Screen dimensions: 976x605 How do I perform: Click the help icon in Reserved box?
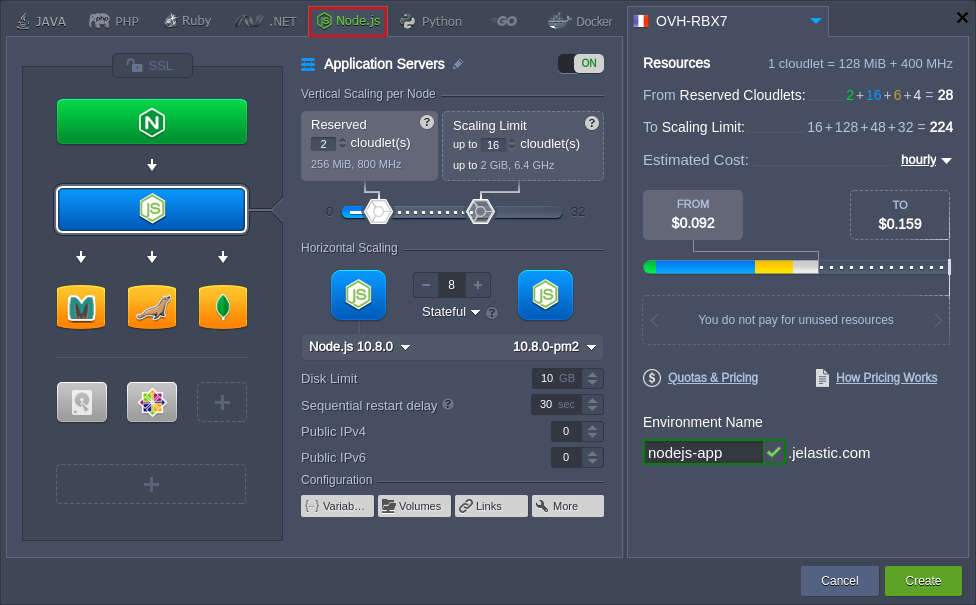[426, 123]
